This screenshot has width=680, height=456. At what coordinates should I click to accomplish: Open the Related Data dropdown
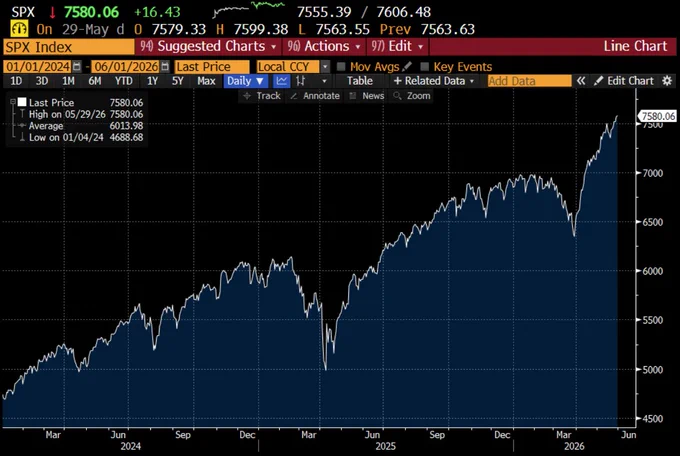434,81
